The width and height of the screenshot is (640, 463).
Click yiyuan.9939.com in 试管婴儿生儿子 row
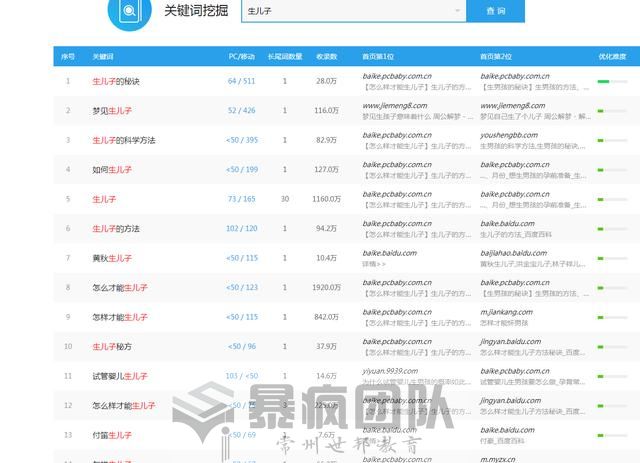[x=390, y=371]
